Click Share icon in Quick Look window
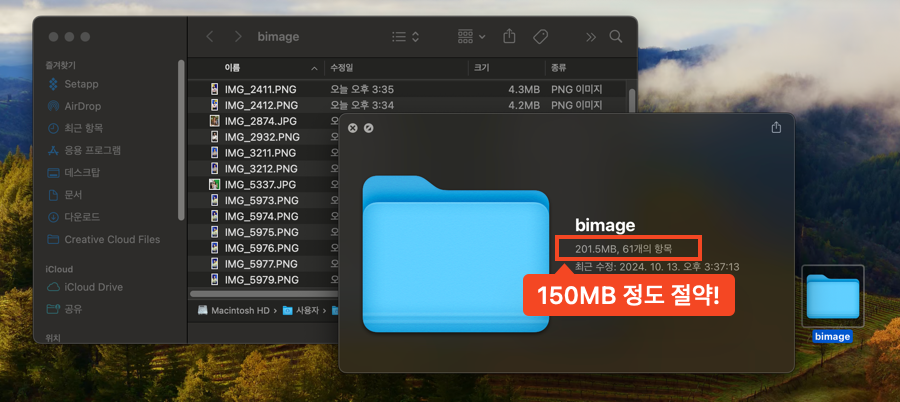The height and width of the screenshot is (402, 900). (776, 127)
